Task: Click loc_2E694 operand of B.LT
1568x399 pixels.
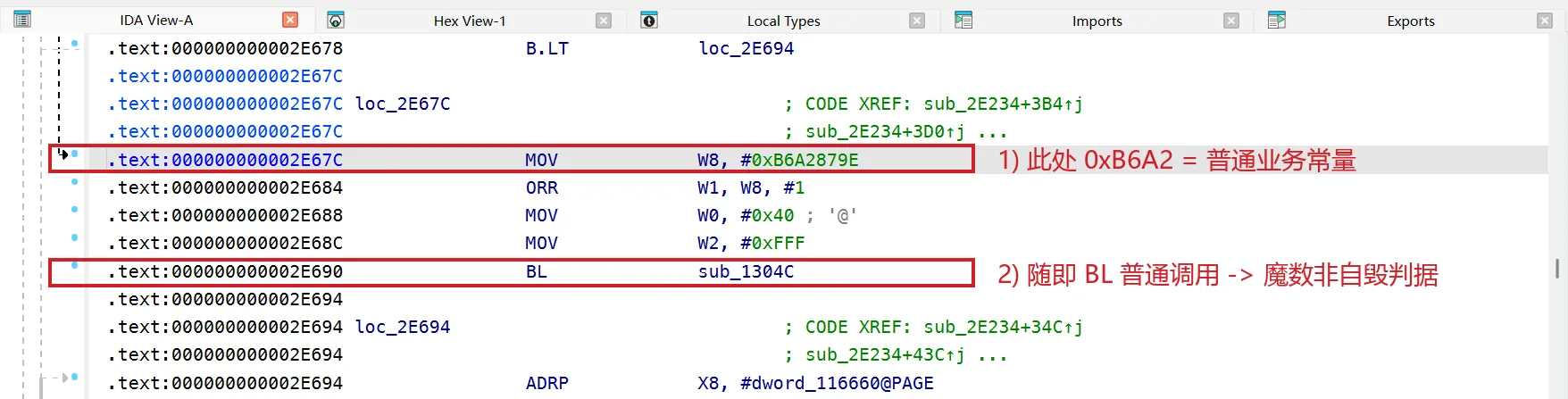Action: click(746, 48)
